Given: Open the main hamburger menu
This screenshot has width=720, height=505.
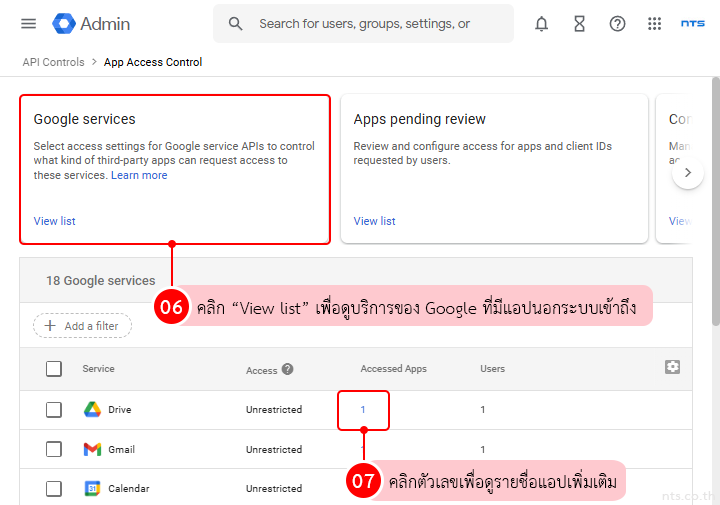Looking at the screenshot, I should click(x=28, y=24).
